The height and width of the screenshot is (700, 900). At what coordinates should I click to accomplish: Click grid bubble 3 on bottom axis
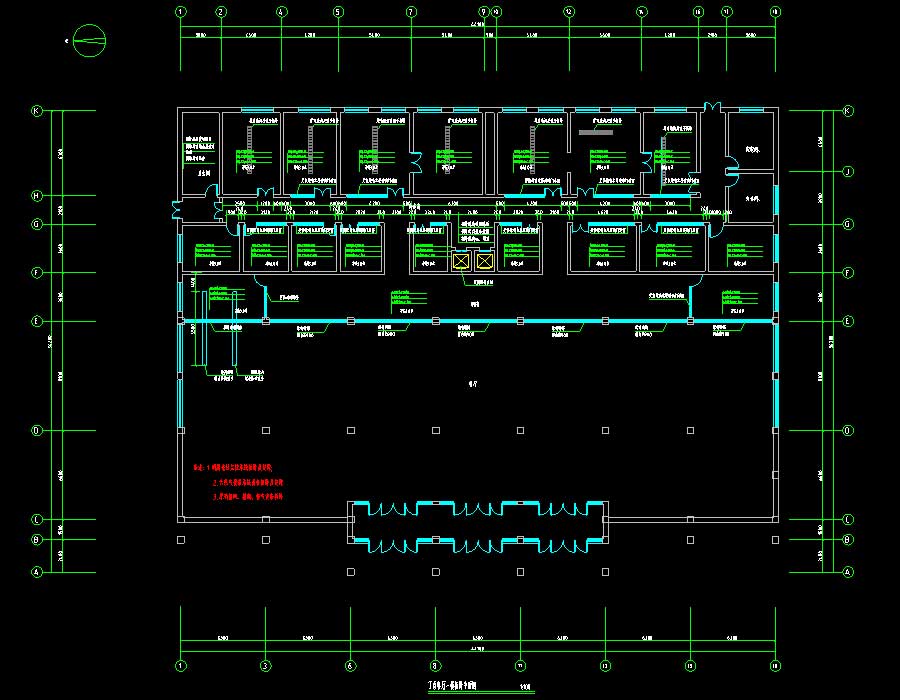[265, 665]
